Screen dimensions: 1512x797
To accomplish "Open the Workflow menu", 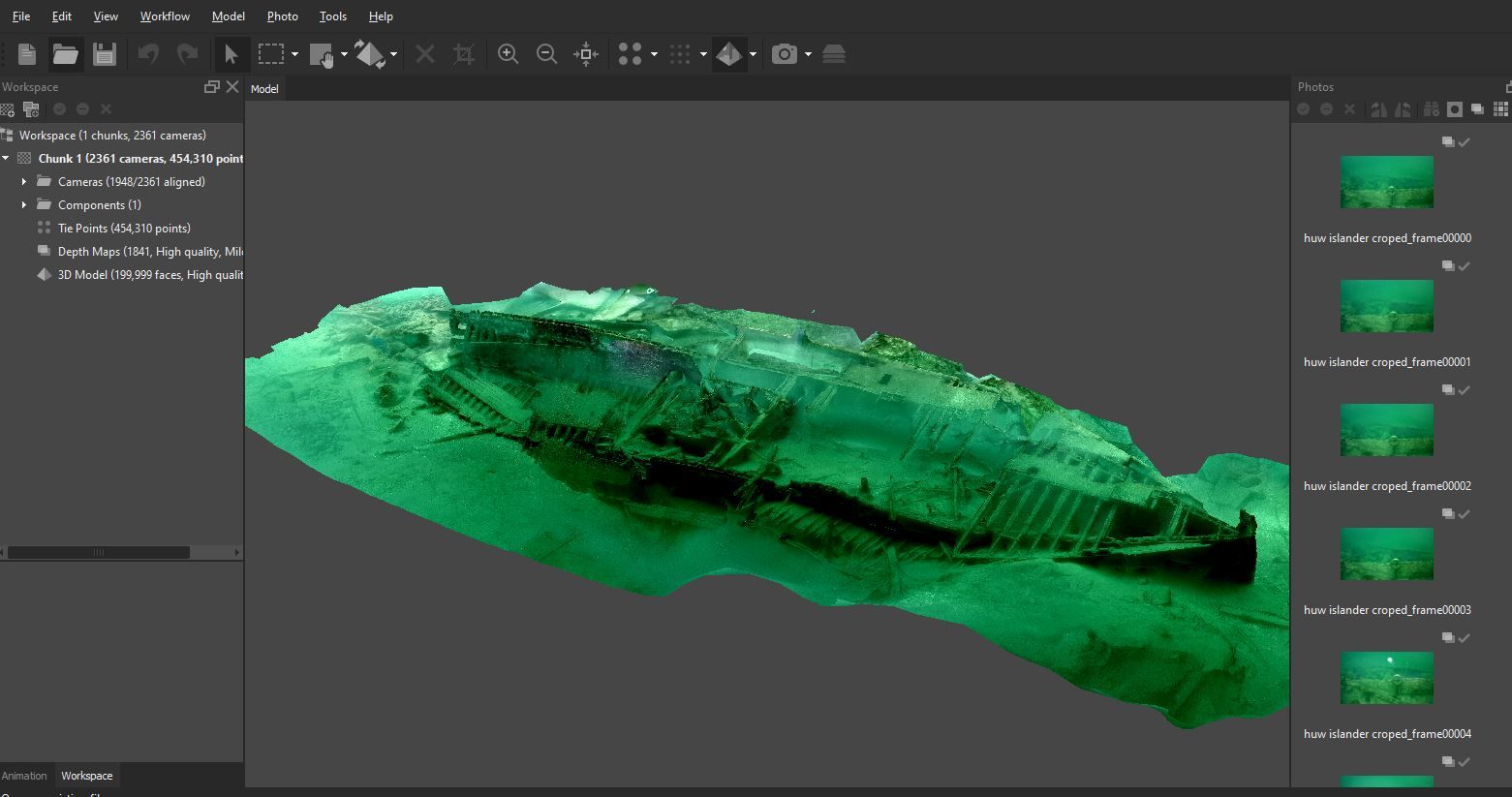I will pyautogui.click(x=165, y=16).
